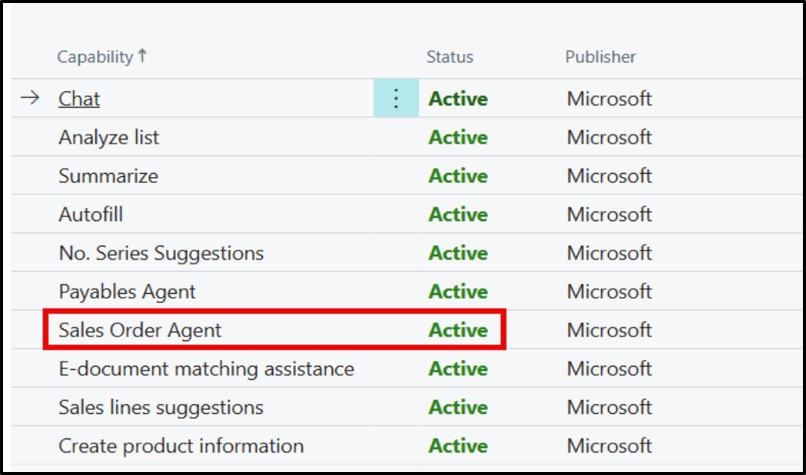Click the Publisher column header
This screenshot has height=475, width=806.
coord(600,57)
